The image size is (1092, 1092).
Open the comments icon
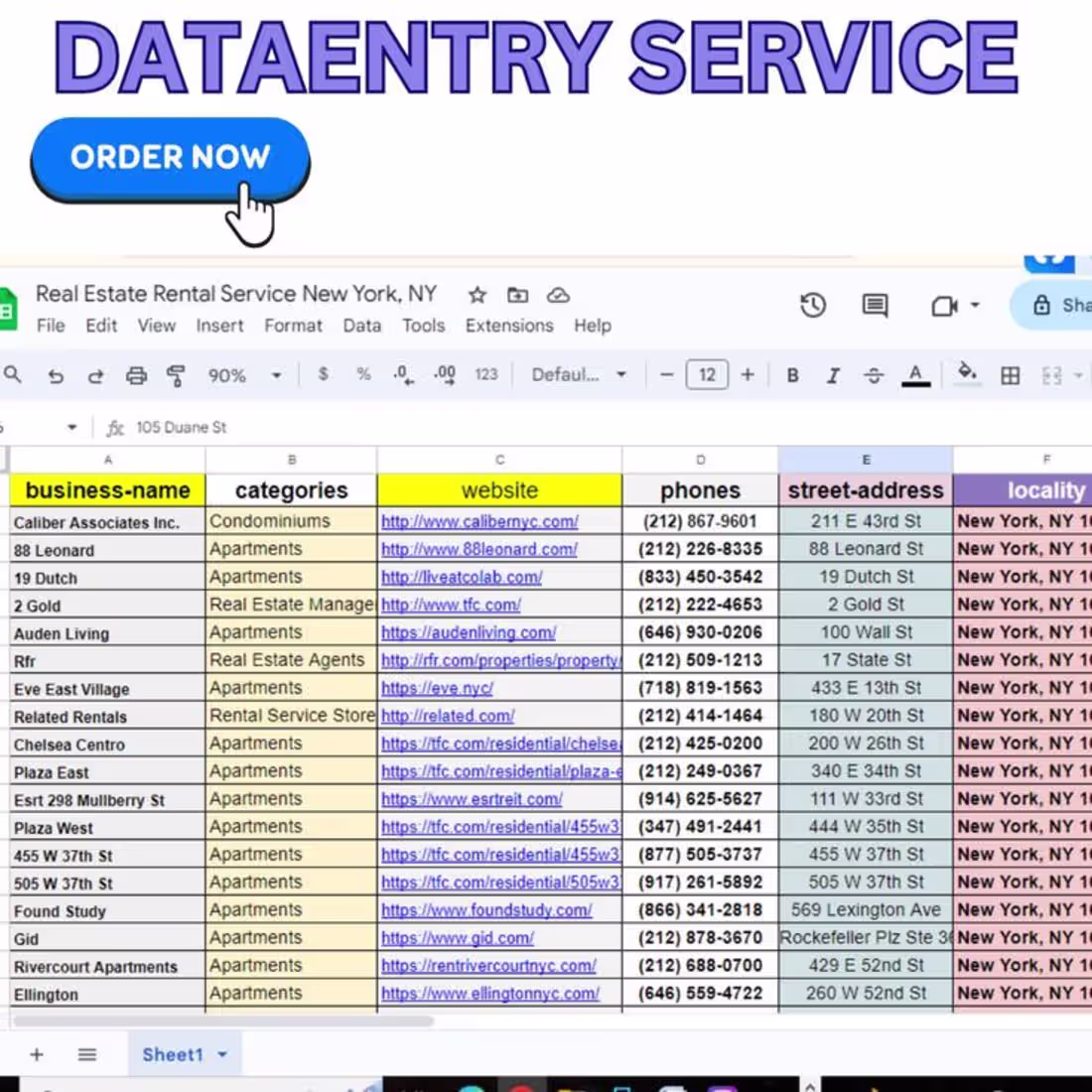(875, 306)
